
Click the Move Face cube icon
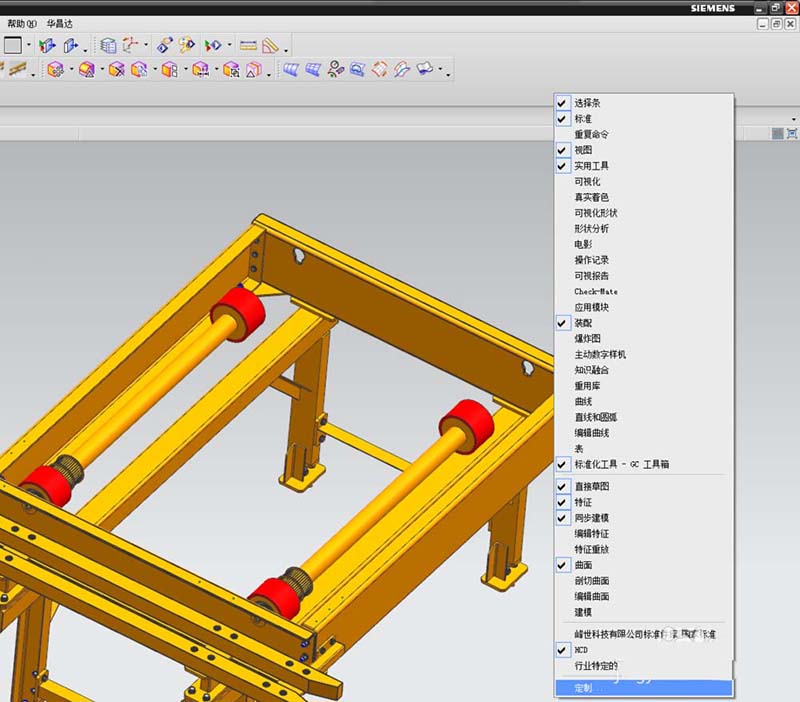tap(55, 69)
